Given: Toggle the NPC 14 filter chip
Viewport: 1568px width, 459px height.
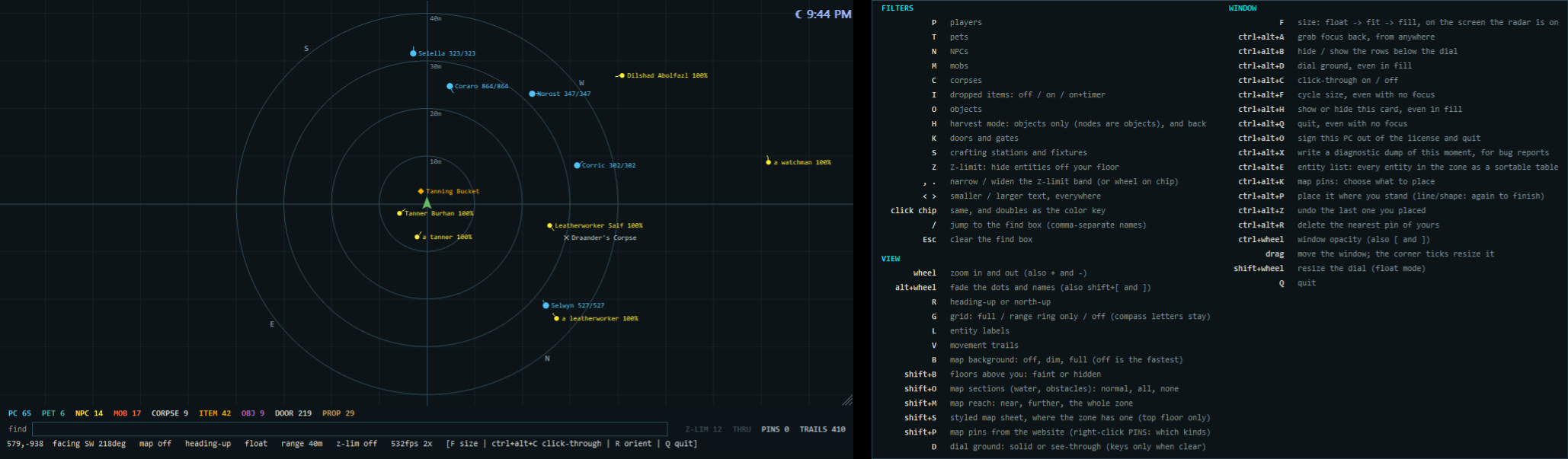Looking at the screenshot, I should pos(89,413).
